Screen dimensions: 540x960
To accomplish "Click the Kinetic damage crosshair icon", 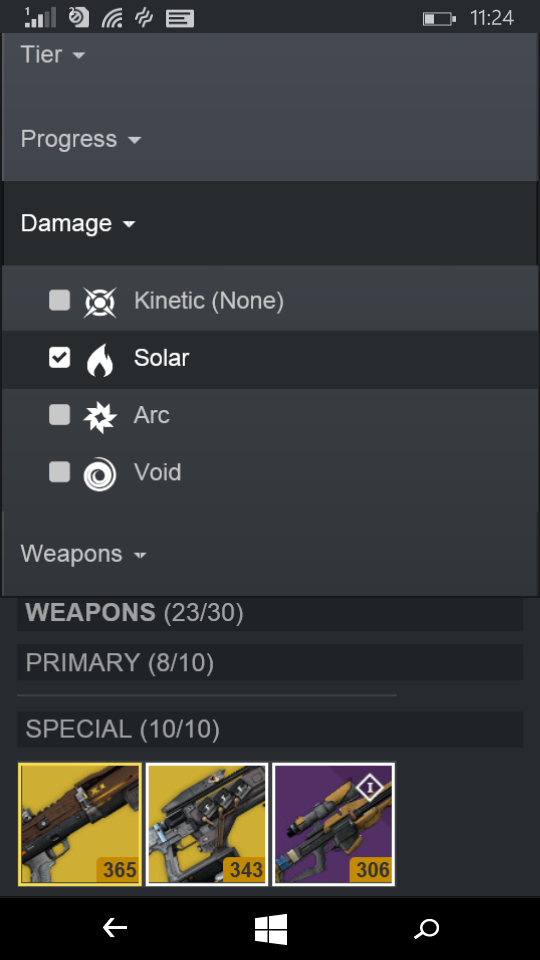I will 100,301.
